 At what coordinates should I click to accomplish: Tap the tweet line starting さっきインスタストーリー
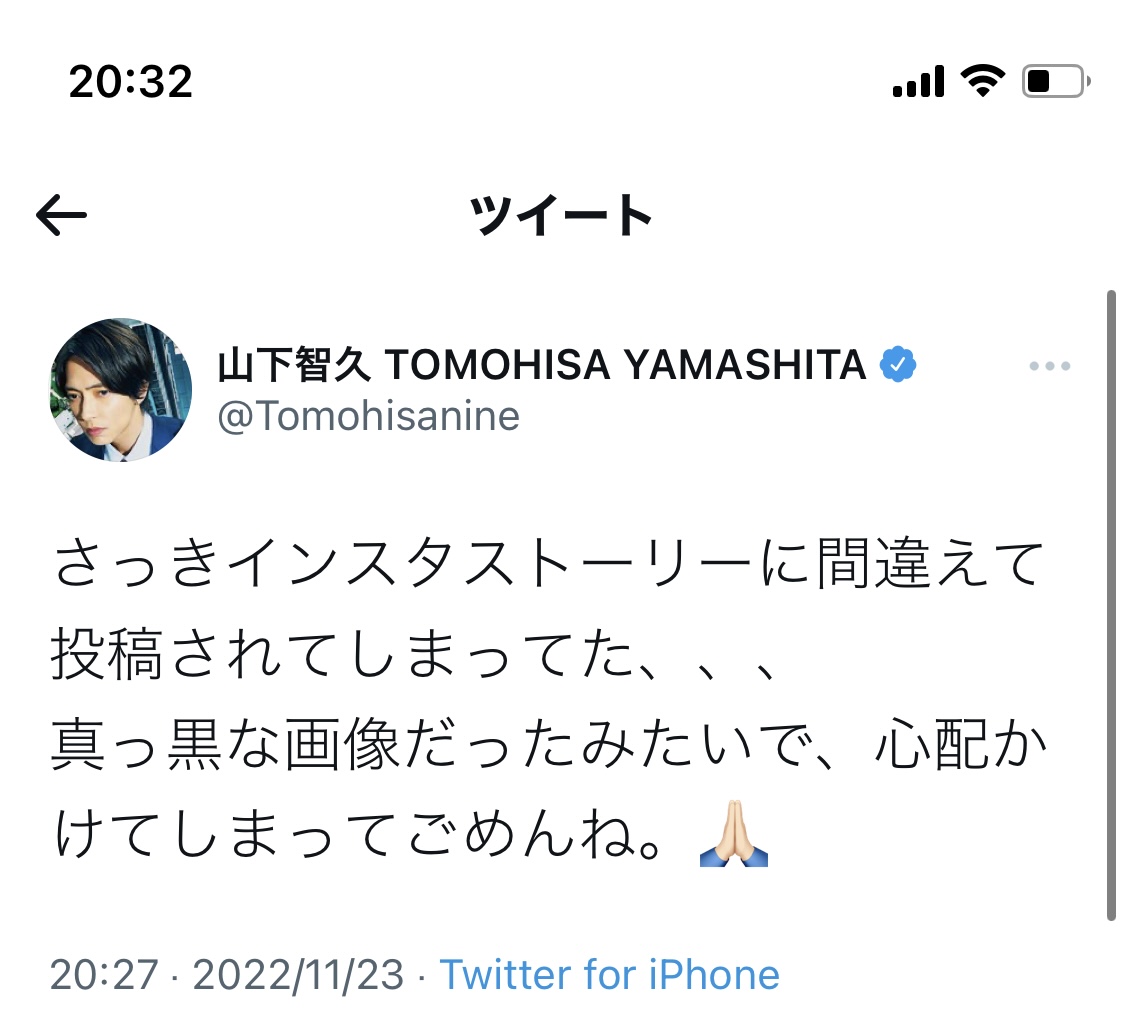[x=547, y=565]
